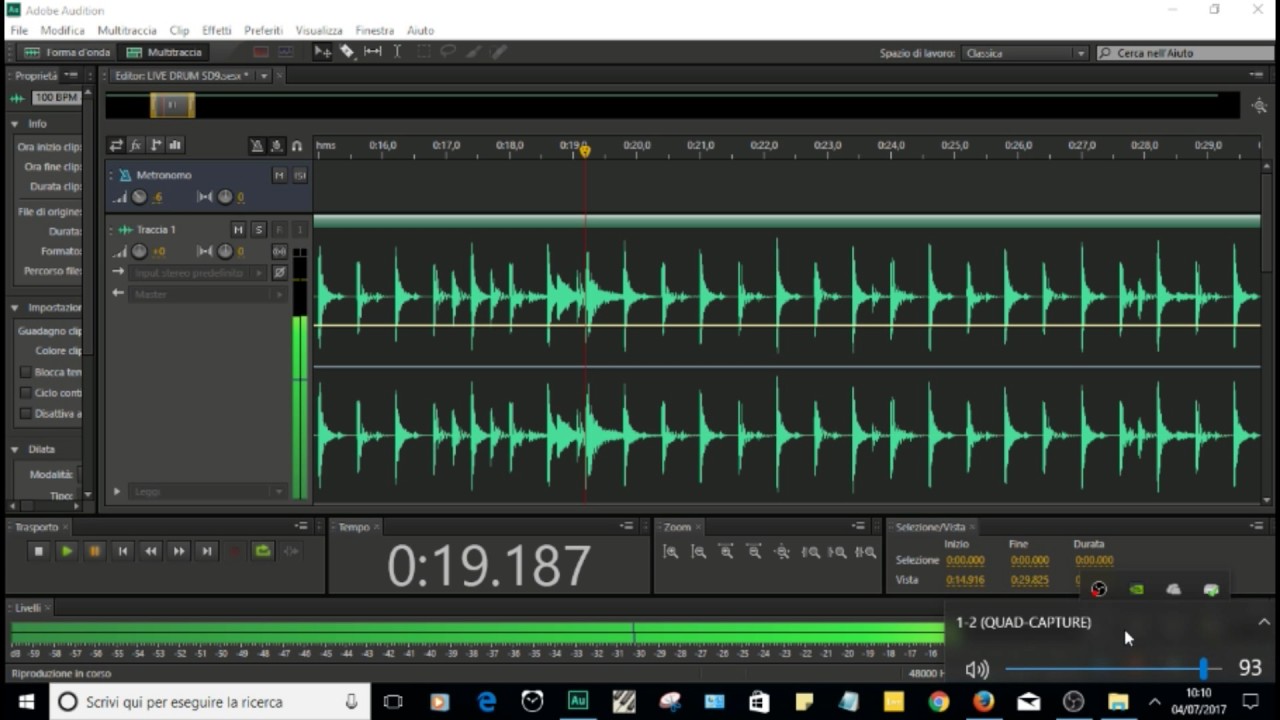
Task: Zoom in time in Zoom panel
Action: click(x=727, y=552)
